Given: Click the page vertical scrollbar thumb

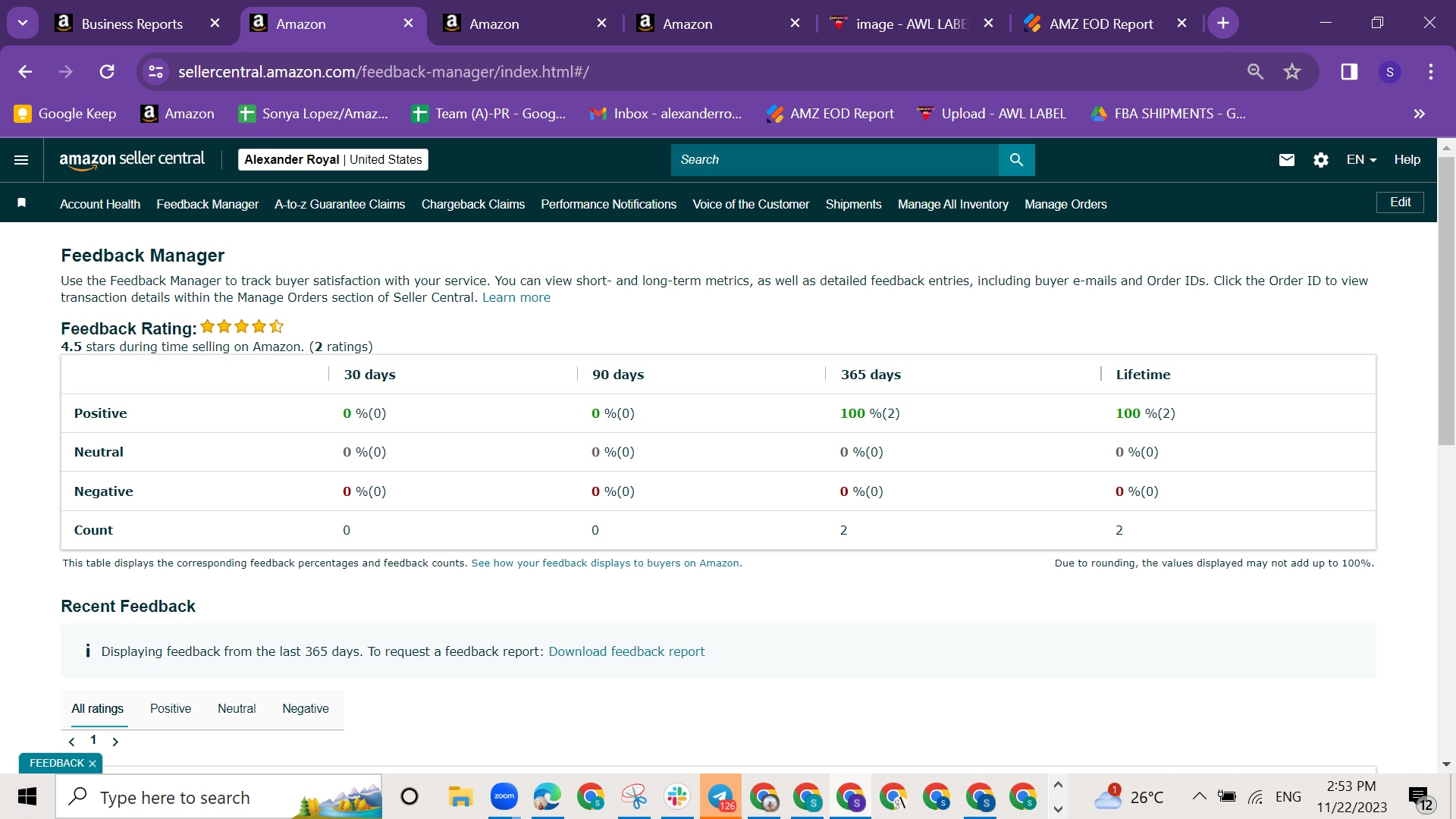Looking at the screenshot, I should coord(1446,301).
